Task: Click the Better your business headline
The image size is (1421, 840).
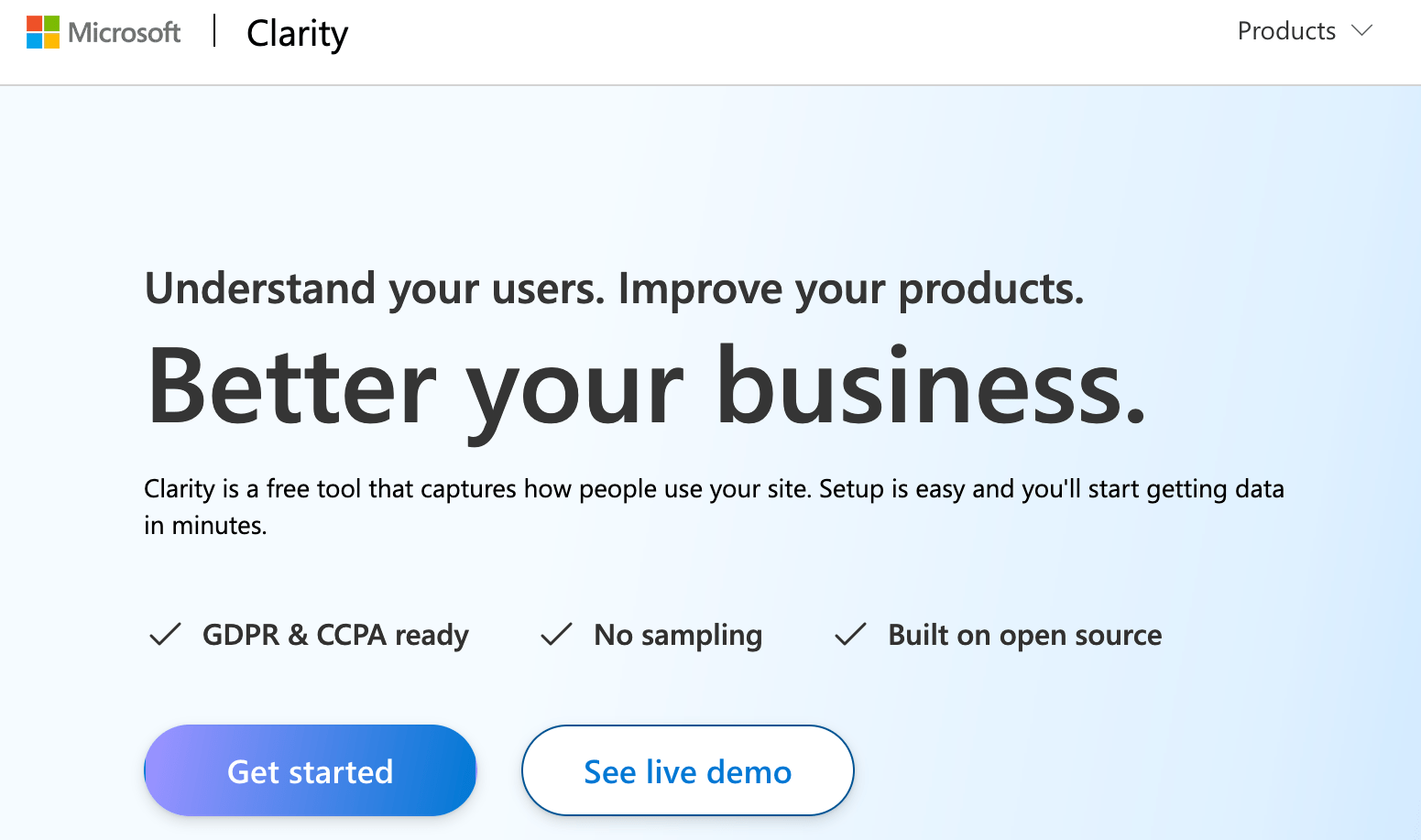Action: click(646, 387)
